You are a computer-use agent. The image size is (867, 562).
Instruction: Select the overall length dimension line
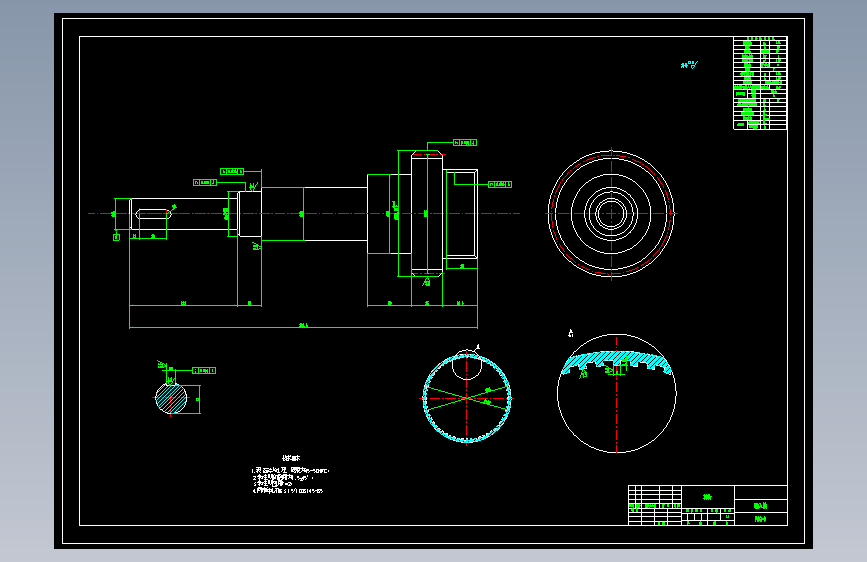304,327
